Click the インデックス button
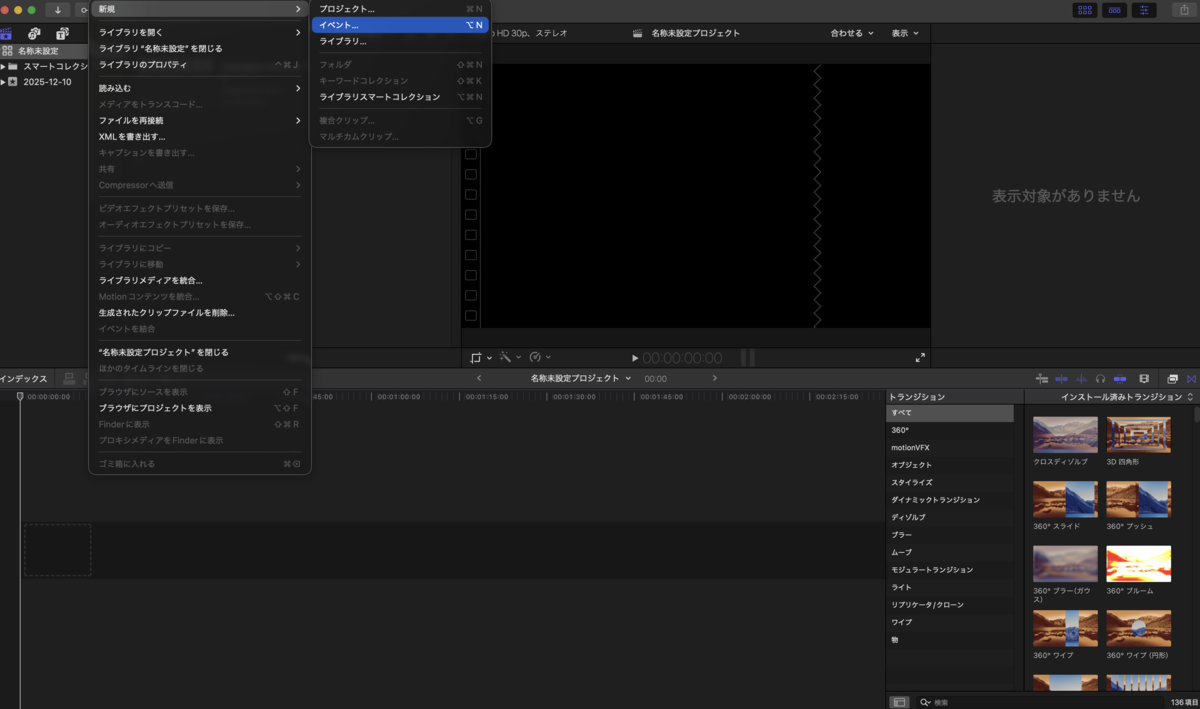The image size is (1200, 709). pos(24,379)
